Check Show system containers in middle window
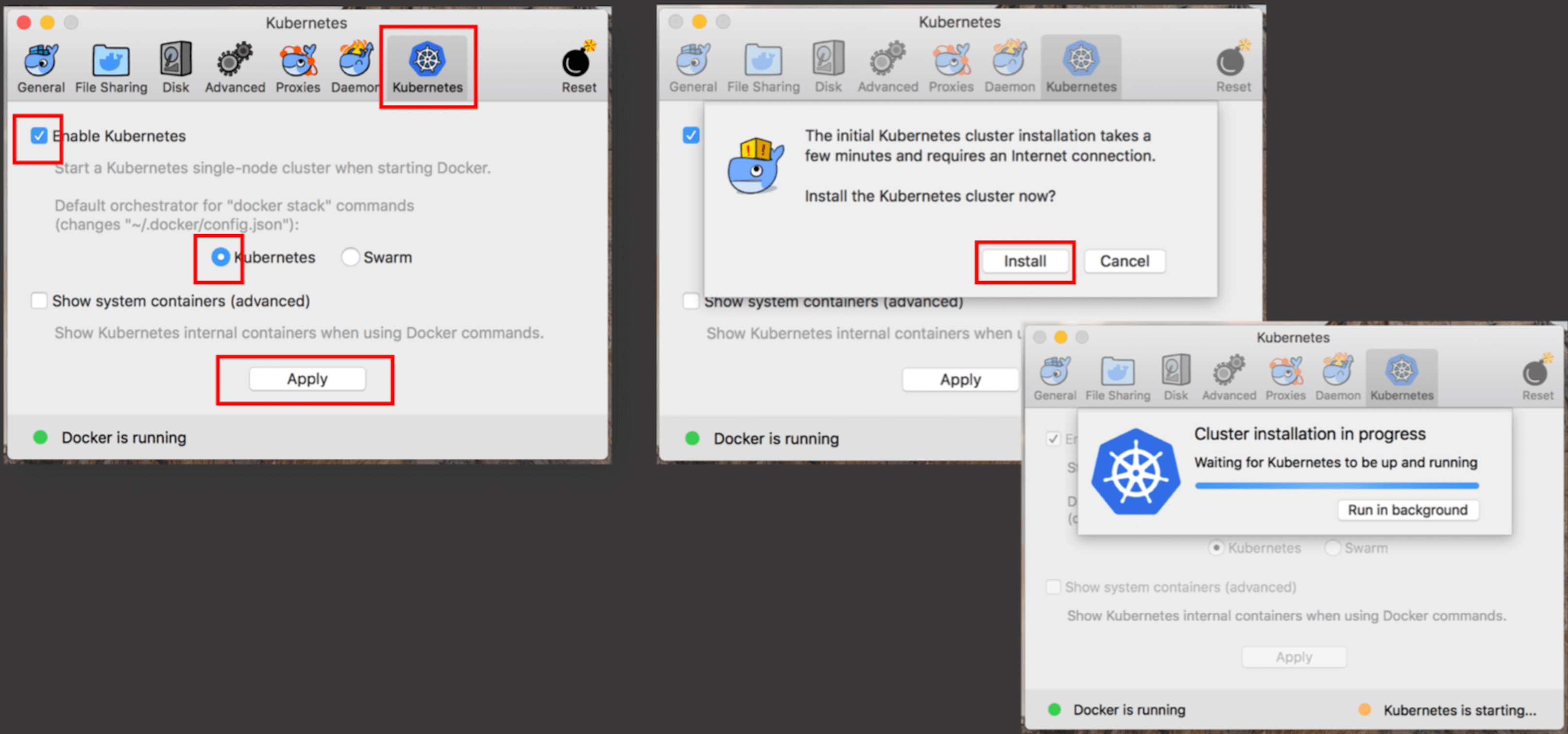The width and height of the screenshot is (1568, 734). pyautogui.click(x=691, y=301)
